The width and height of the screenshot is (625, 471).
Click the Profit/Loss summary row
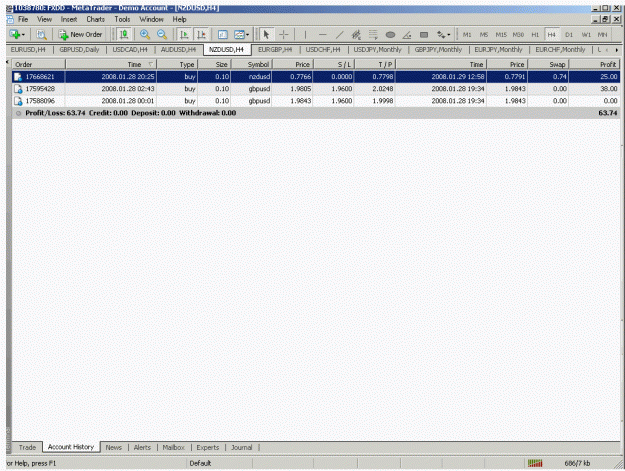tap(316, 113)
